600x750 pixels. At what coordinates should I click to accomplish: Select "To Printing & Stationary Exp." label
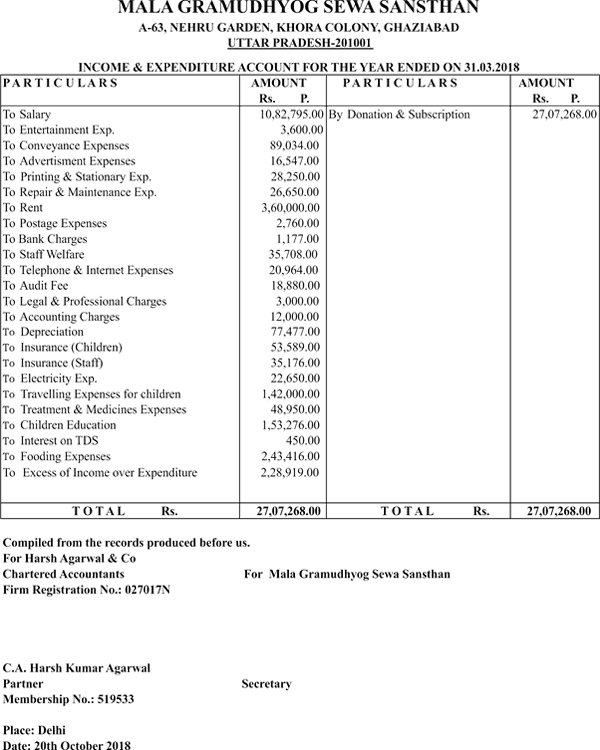pyautogui.click(x=77, y=177)
